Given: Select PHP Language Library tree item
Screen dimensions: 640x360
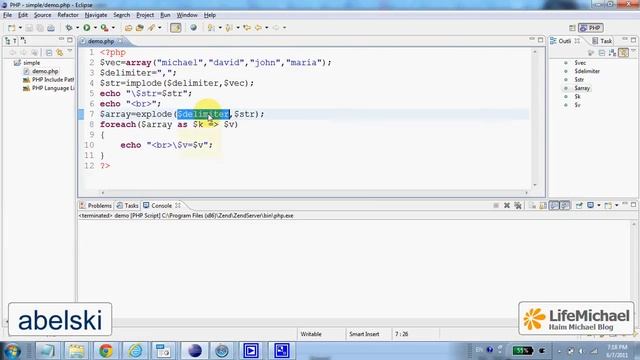Looking at the screenshot, I should pyautogui.click(x=48, y=88).
